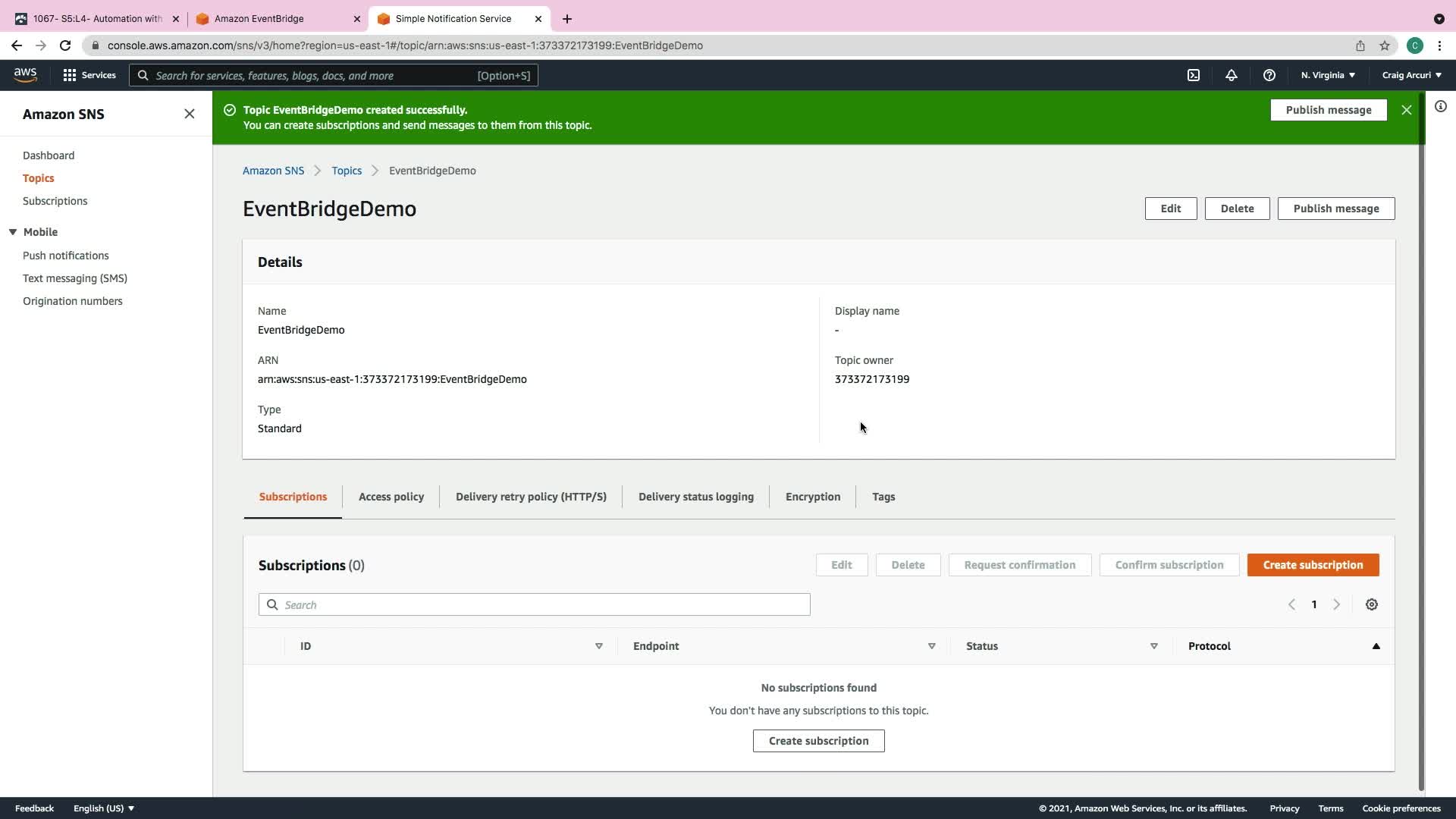Switch to the Encryption tab

point(812,497)
